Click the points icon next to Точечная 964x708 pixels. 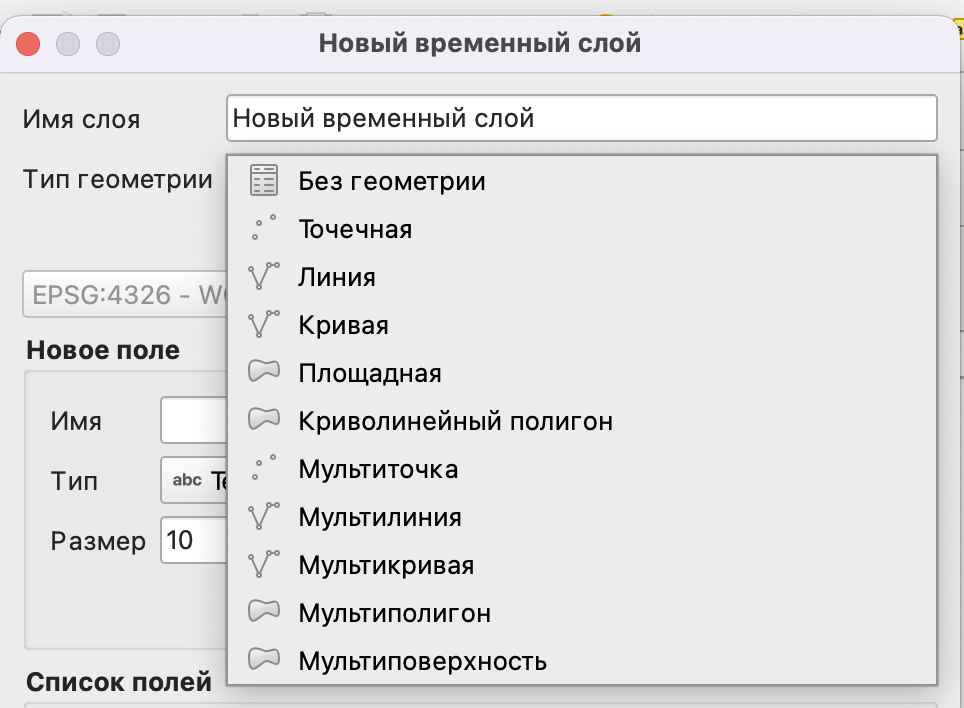[x=263, y=229]
